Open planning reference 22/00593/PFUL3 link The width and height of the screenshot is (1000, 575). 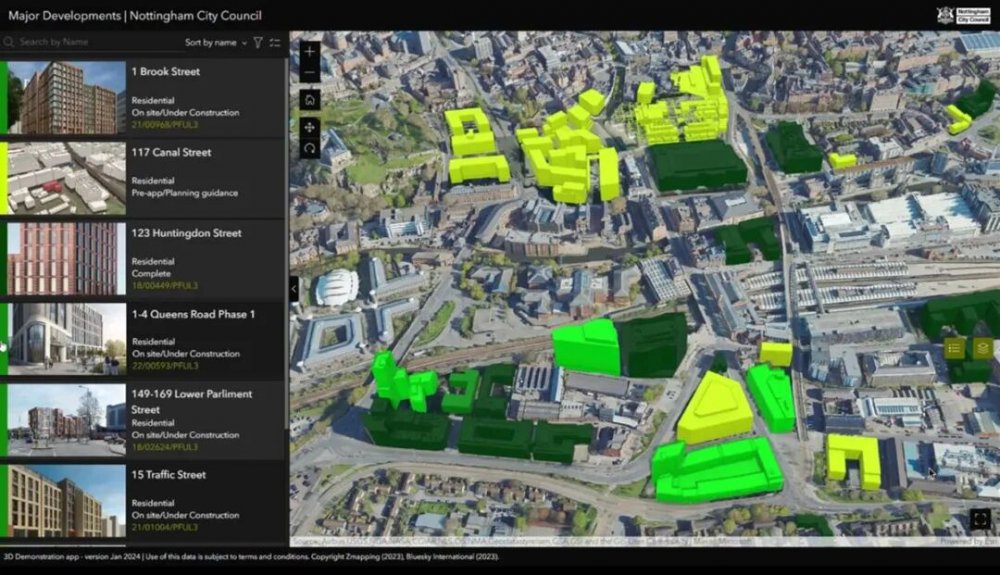tap(165, 366)
